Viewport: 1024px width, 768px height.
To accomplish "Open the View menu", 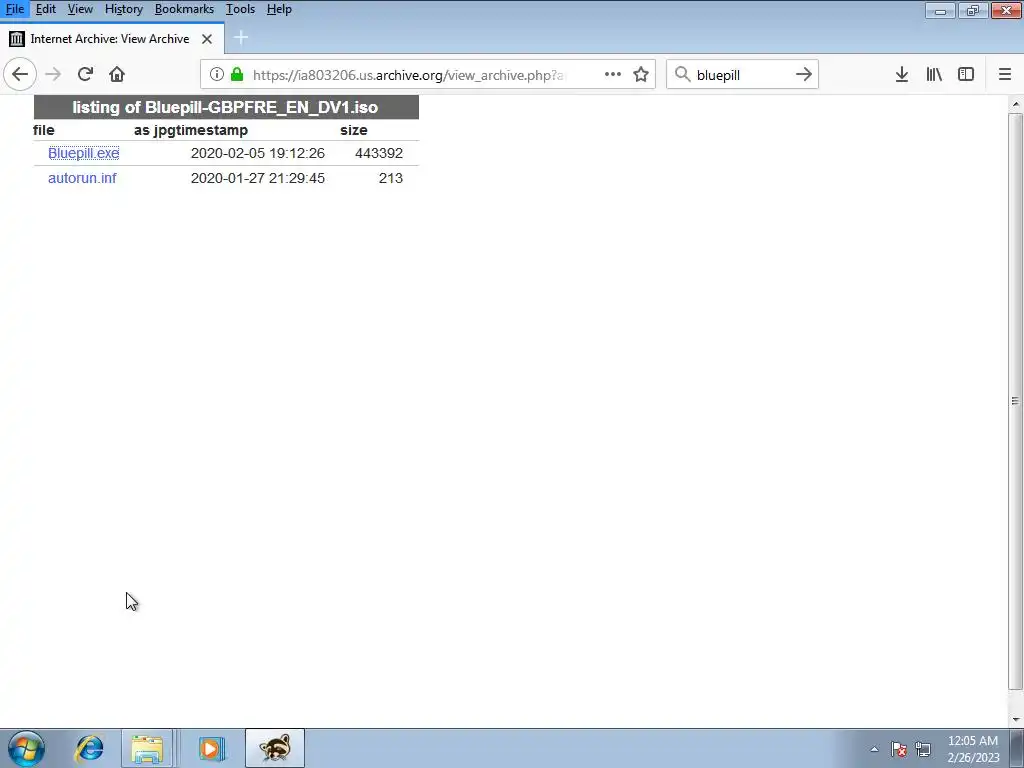I will tap(80, 9).
